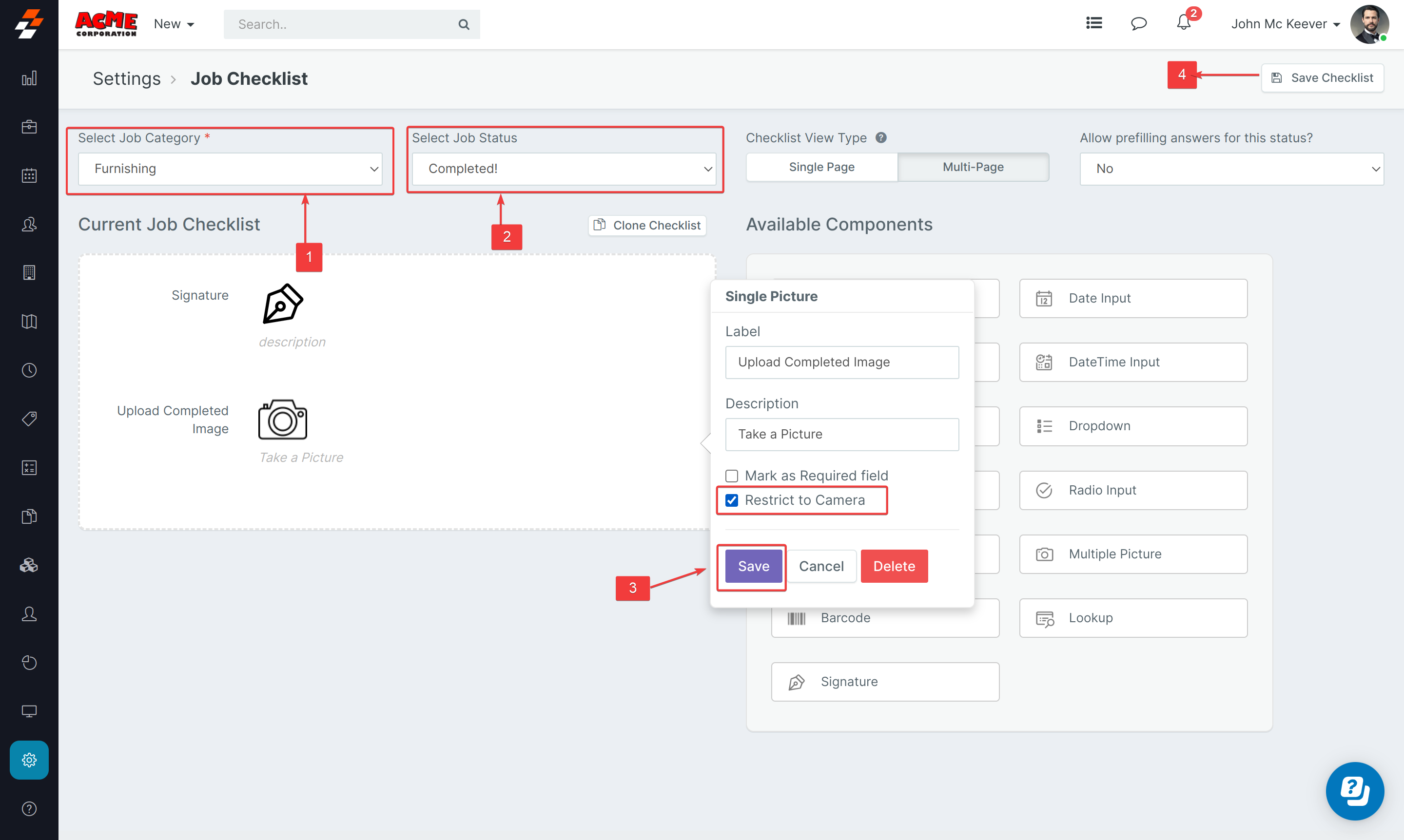This screenshot has height=840, width=1404.
Task: Click the Save Checklist button
Action: 1322,77
